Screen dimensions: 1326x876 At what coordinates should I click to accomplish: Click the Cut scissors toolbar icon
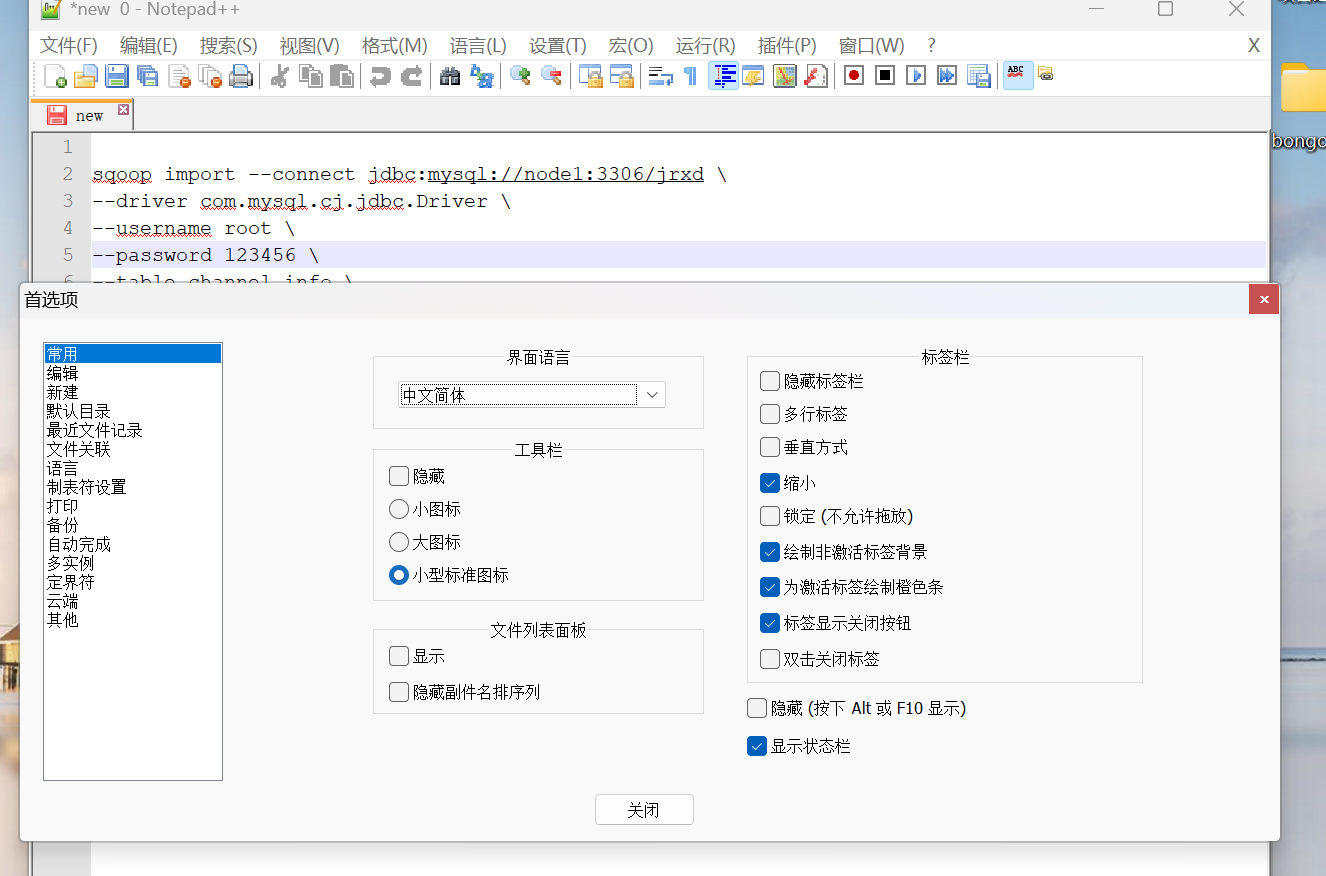click(280, 76)
